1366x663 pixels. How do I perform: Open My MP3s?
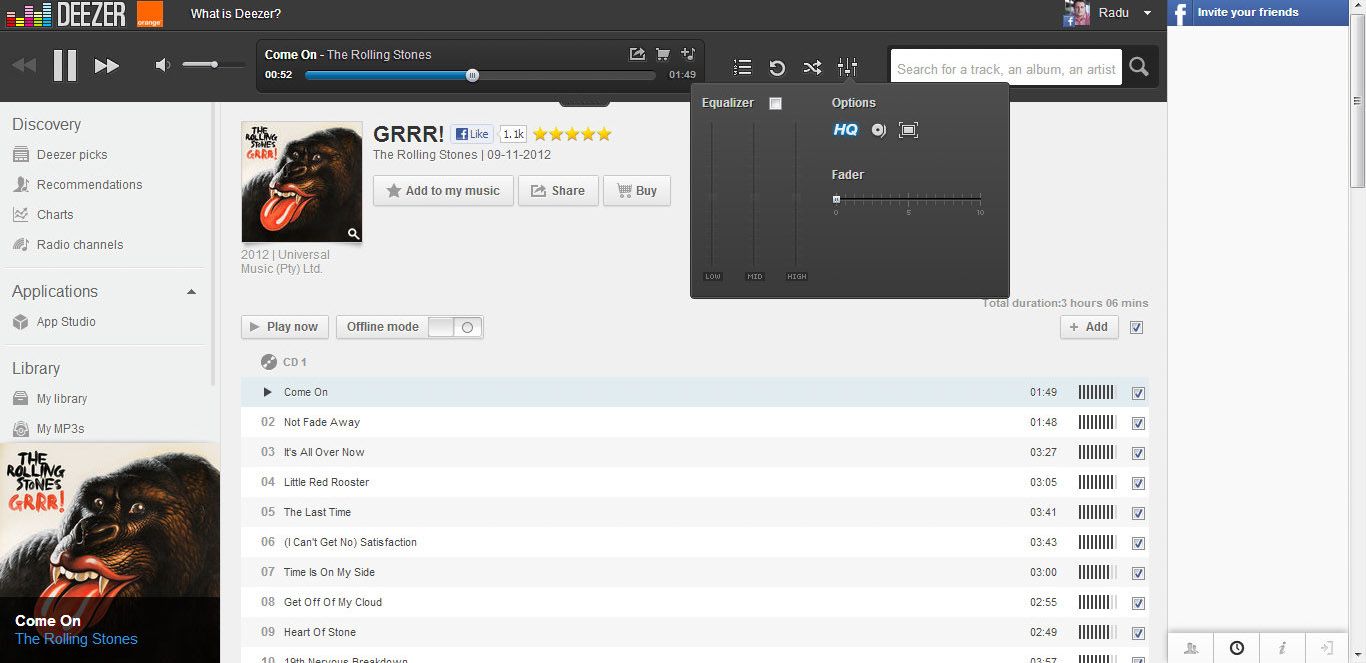(60, 429)
